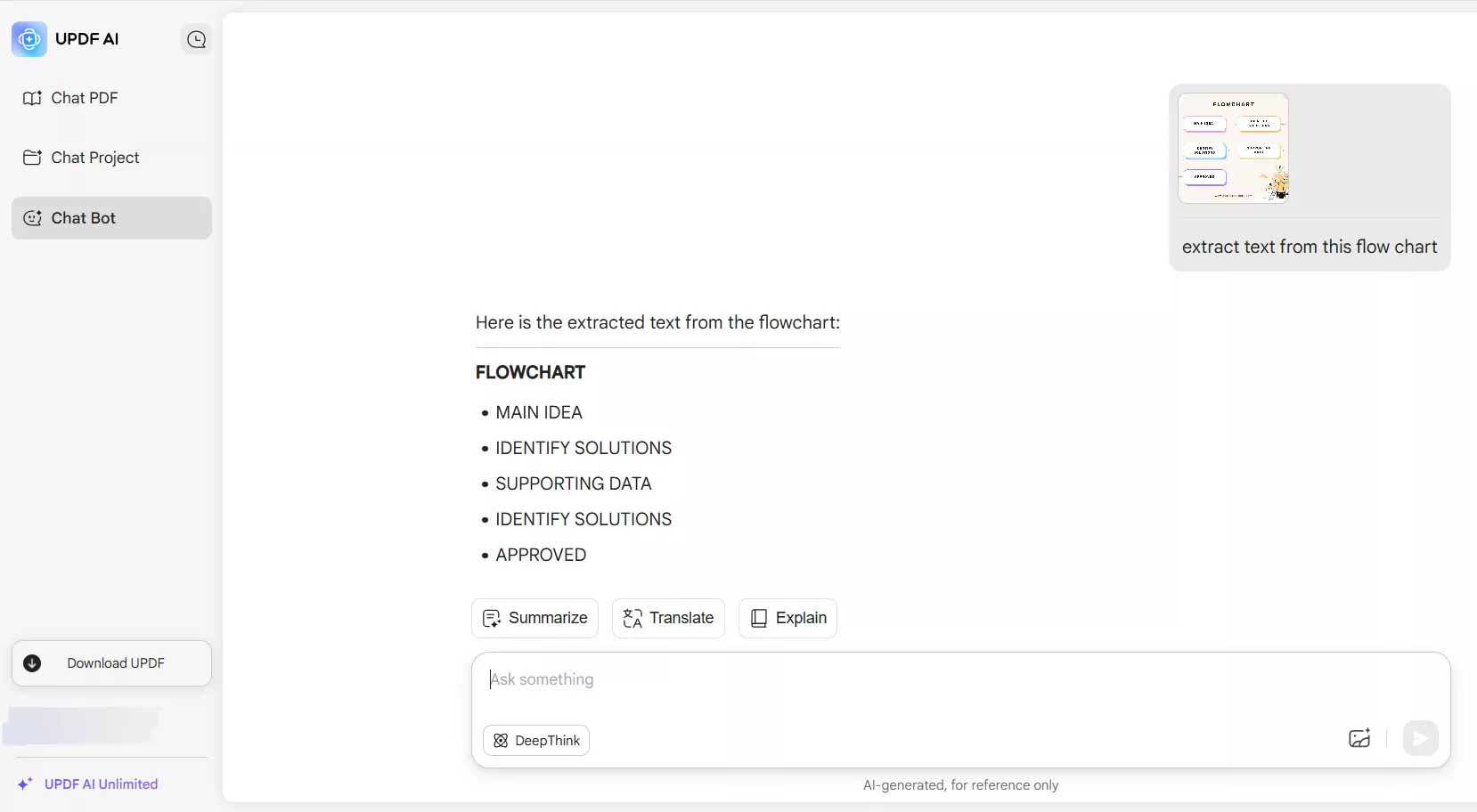The image size is (1477, 812).
Task: Click the Explain button
Action: tap(789, 618)
